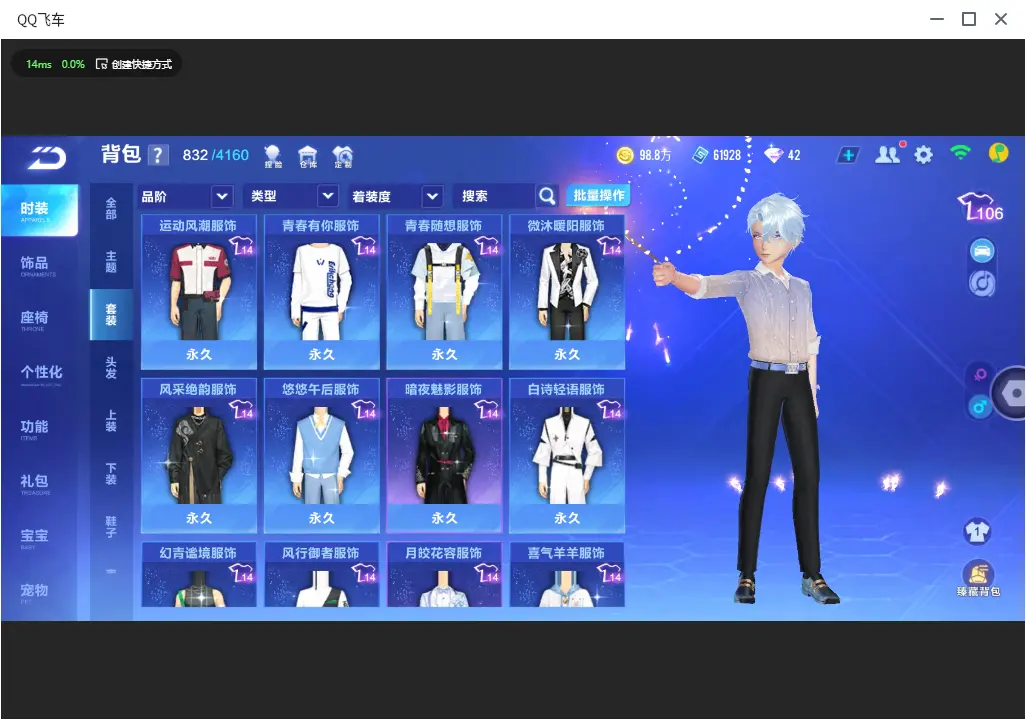
Task: Open the 捏脸 face customization icon
Action: point(273,156)
